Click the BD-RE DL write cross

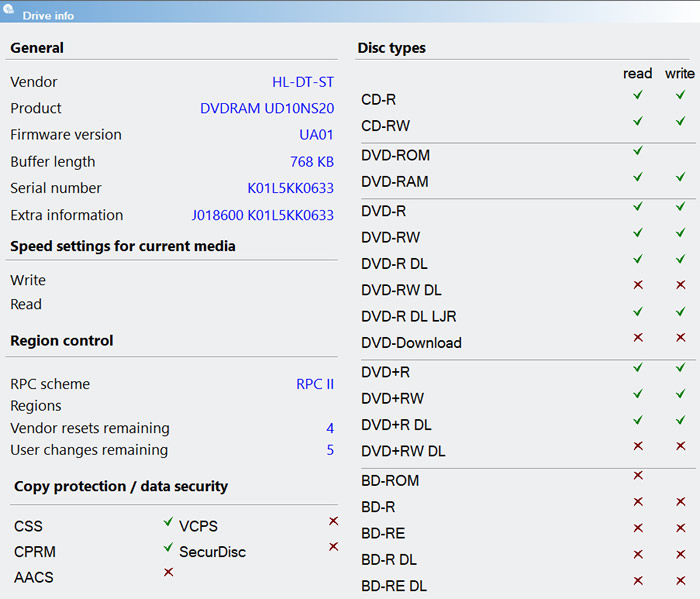pyautogui.click(x=681, y=581)
